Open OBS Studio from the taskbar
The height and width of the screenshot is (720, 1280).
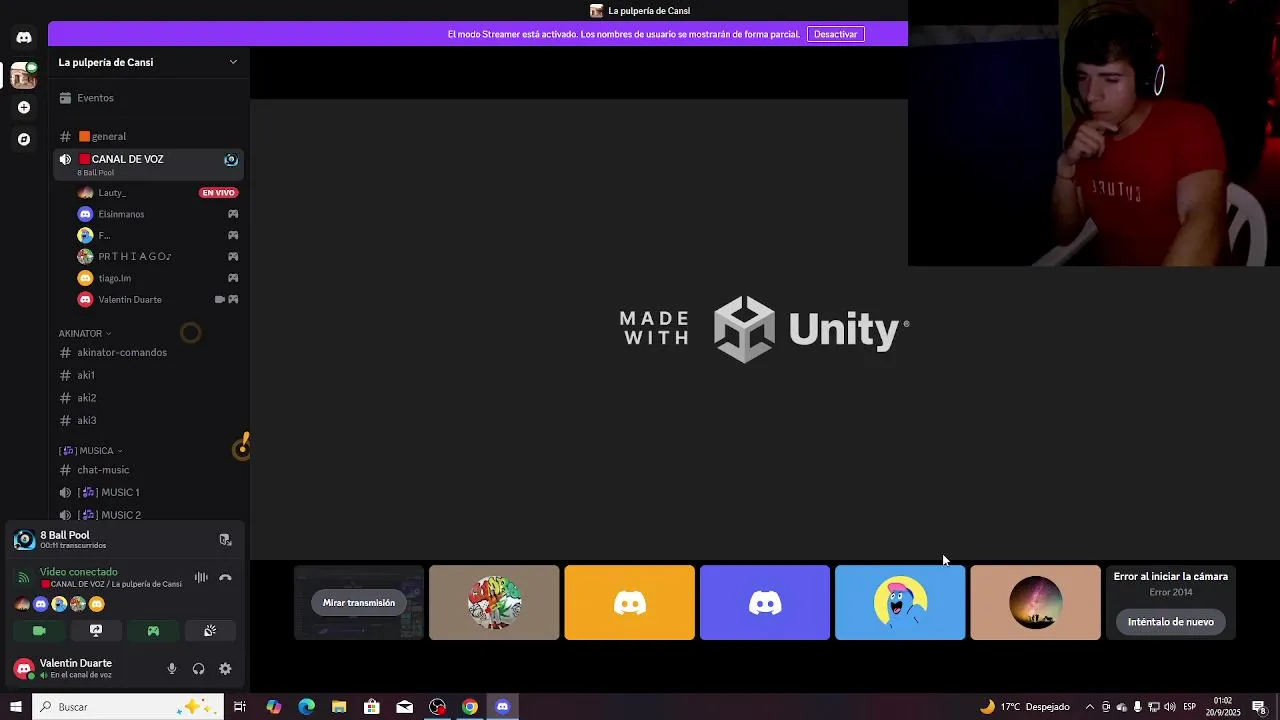point(437,707)
